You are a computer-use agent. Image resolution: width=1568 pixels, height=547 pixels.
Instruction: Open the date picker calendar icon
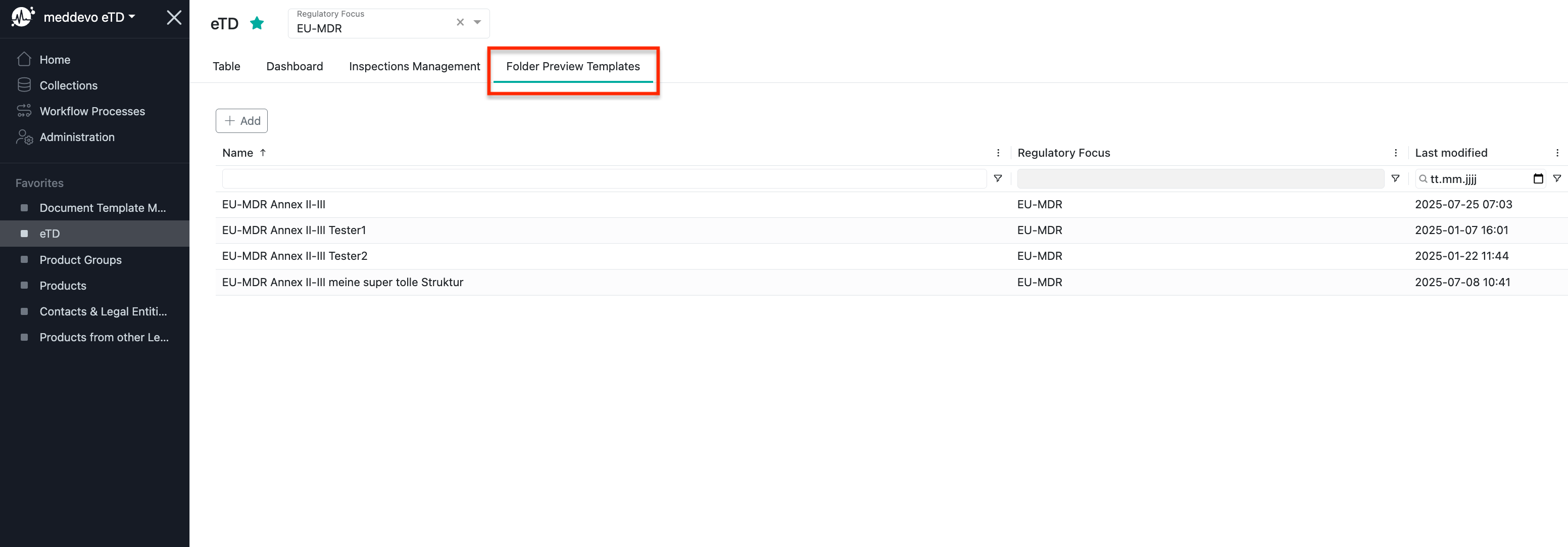click(1538, 178)
